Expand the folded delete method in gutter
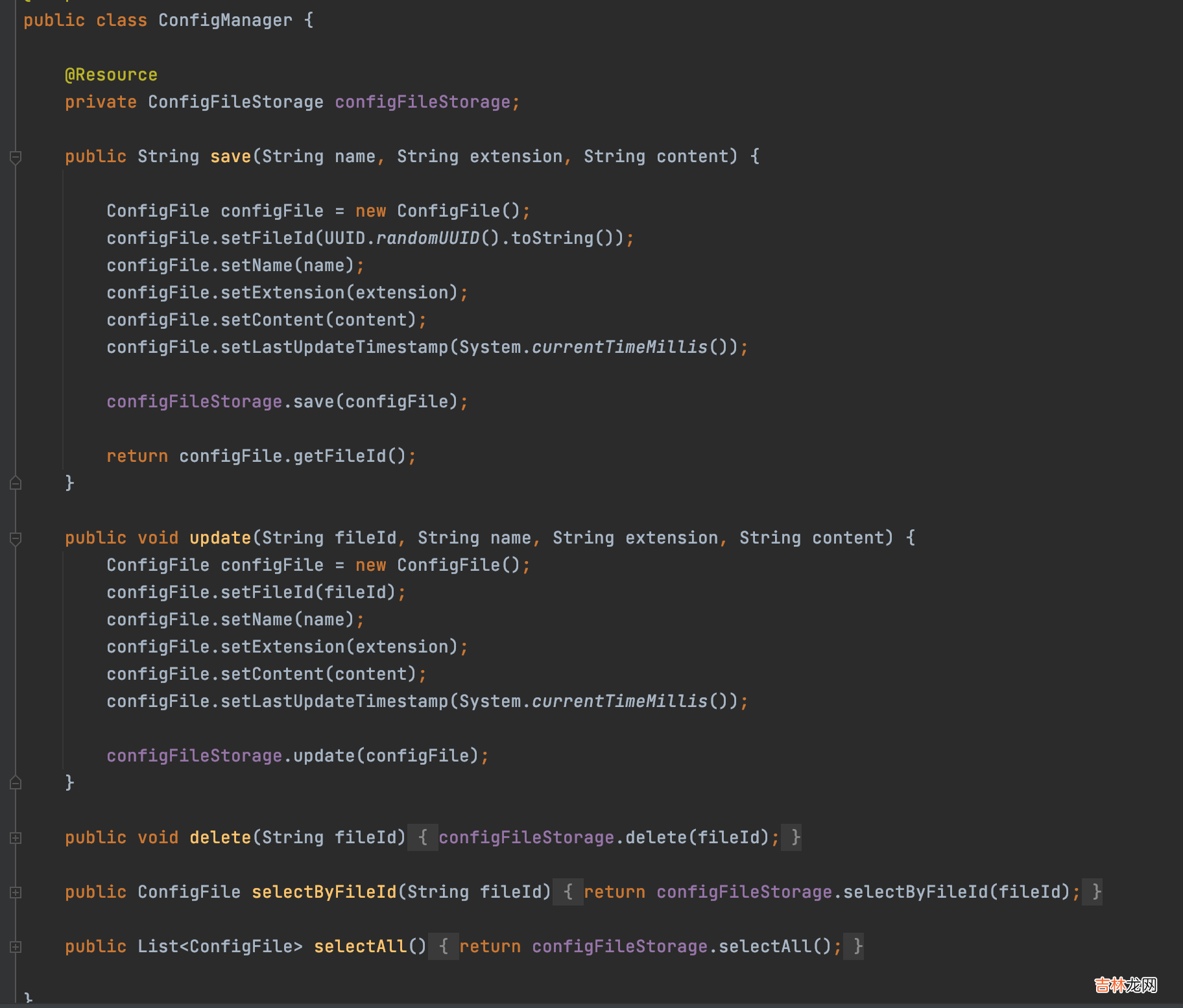Screen dimensions: 1183x1008 [x=16, y=838]
